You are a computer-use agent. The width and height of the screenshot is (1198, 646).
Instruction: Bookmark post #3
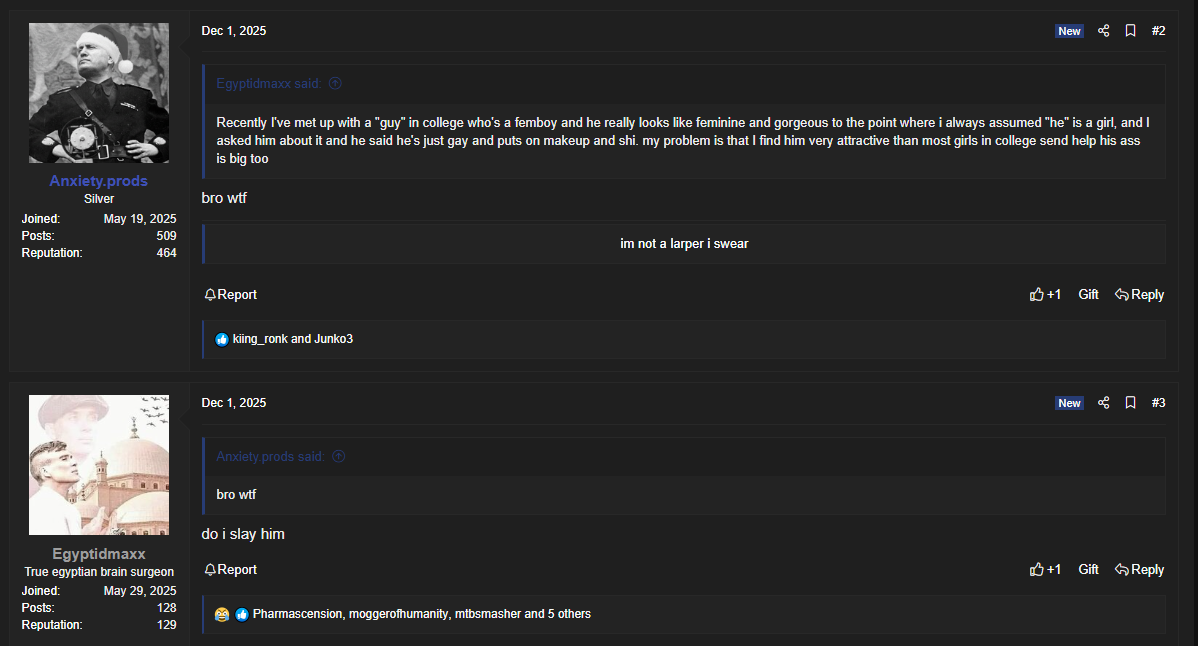1130,403
